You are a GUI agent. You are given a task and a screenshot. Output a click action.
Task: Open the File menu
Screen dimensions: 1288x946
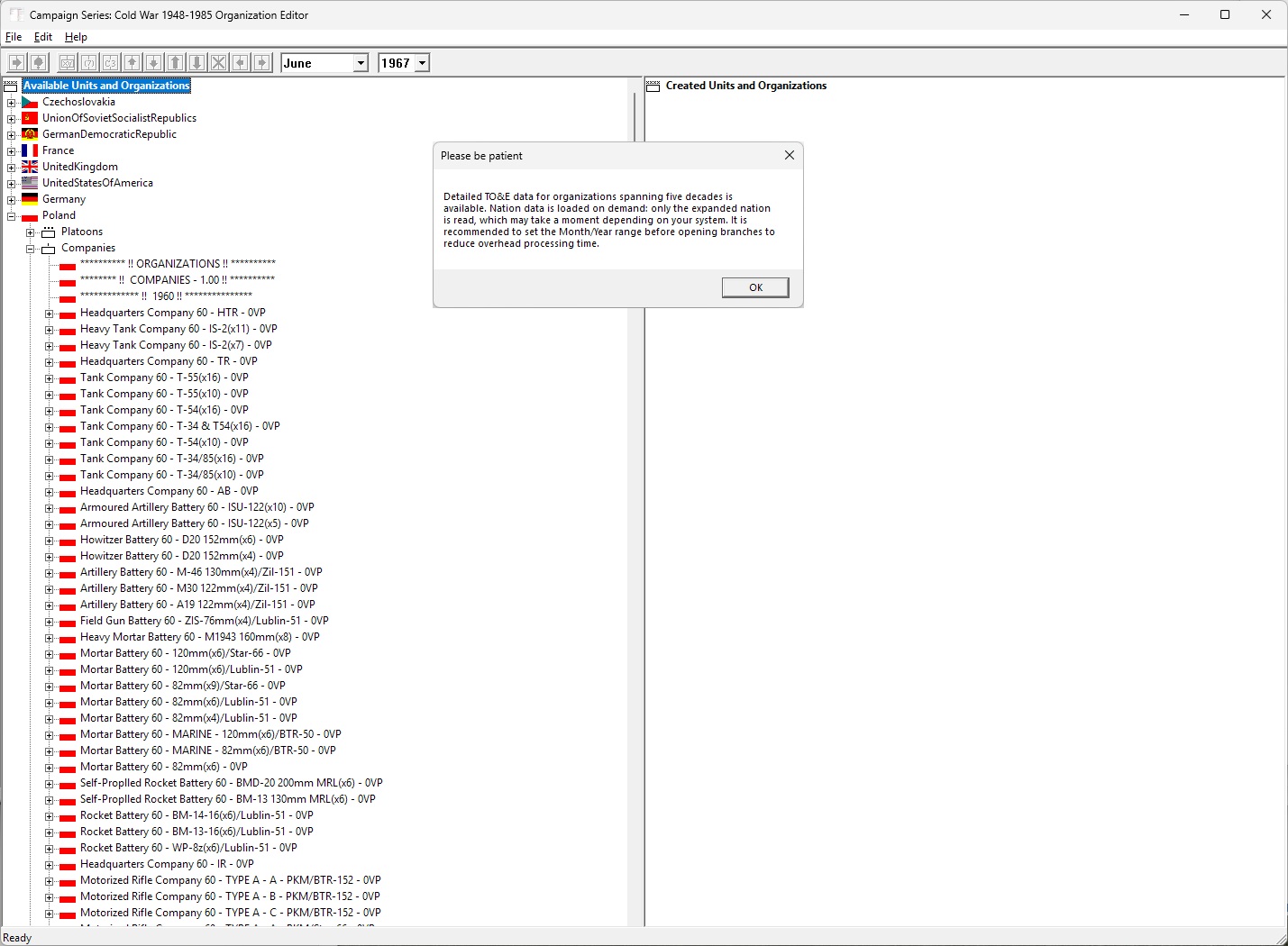pos(14,37)
